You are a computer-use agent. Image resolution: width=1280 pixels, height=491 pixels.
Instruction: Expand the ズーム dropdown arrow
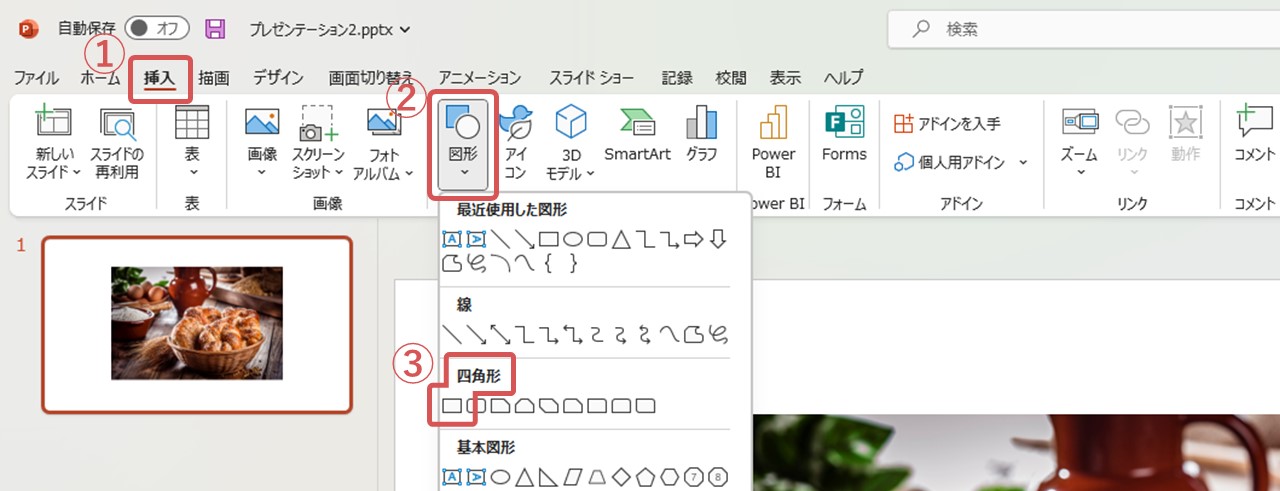click(1080, 173)
